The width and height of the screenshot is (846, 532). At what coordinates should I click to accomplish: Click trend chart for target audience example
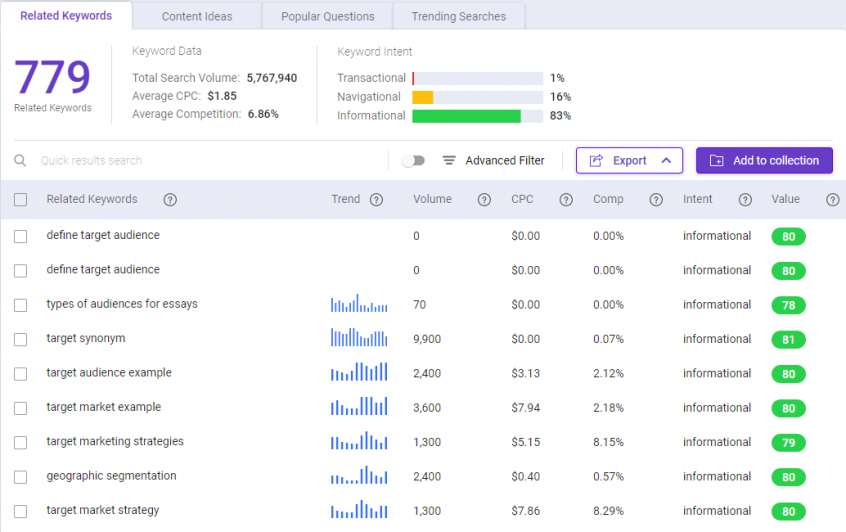pyautogui.click(x=359, y=371)
